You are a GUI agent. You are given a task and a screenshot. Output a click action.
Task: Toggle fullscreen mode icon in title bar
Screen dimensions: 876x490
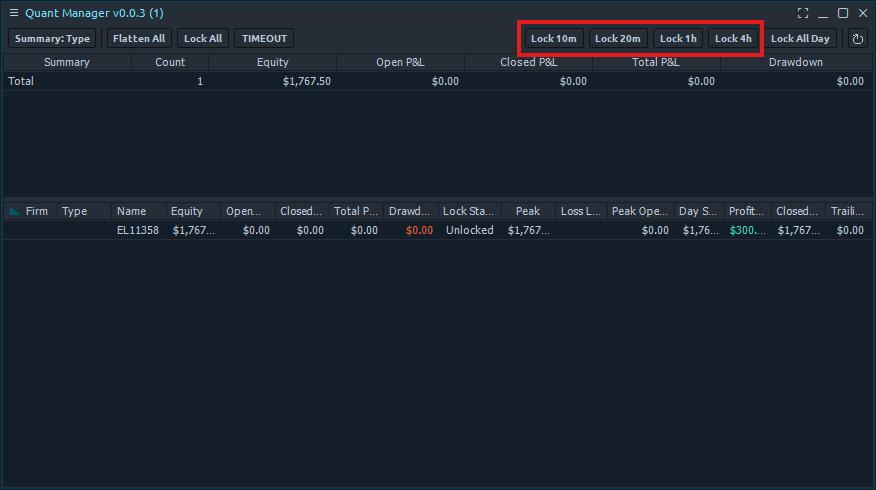[x=803, y=13]
